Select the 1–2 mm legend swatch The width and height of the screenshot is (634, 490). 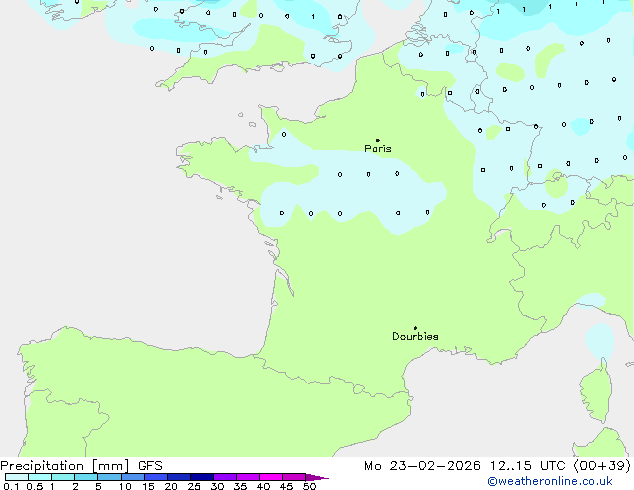click(63, 477)
